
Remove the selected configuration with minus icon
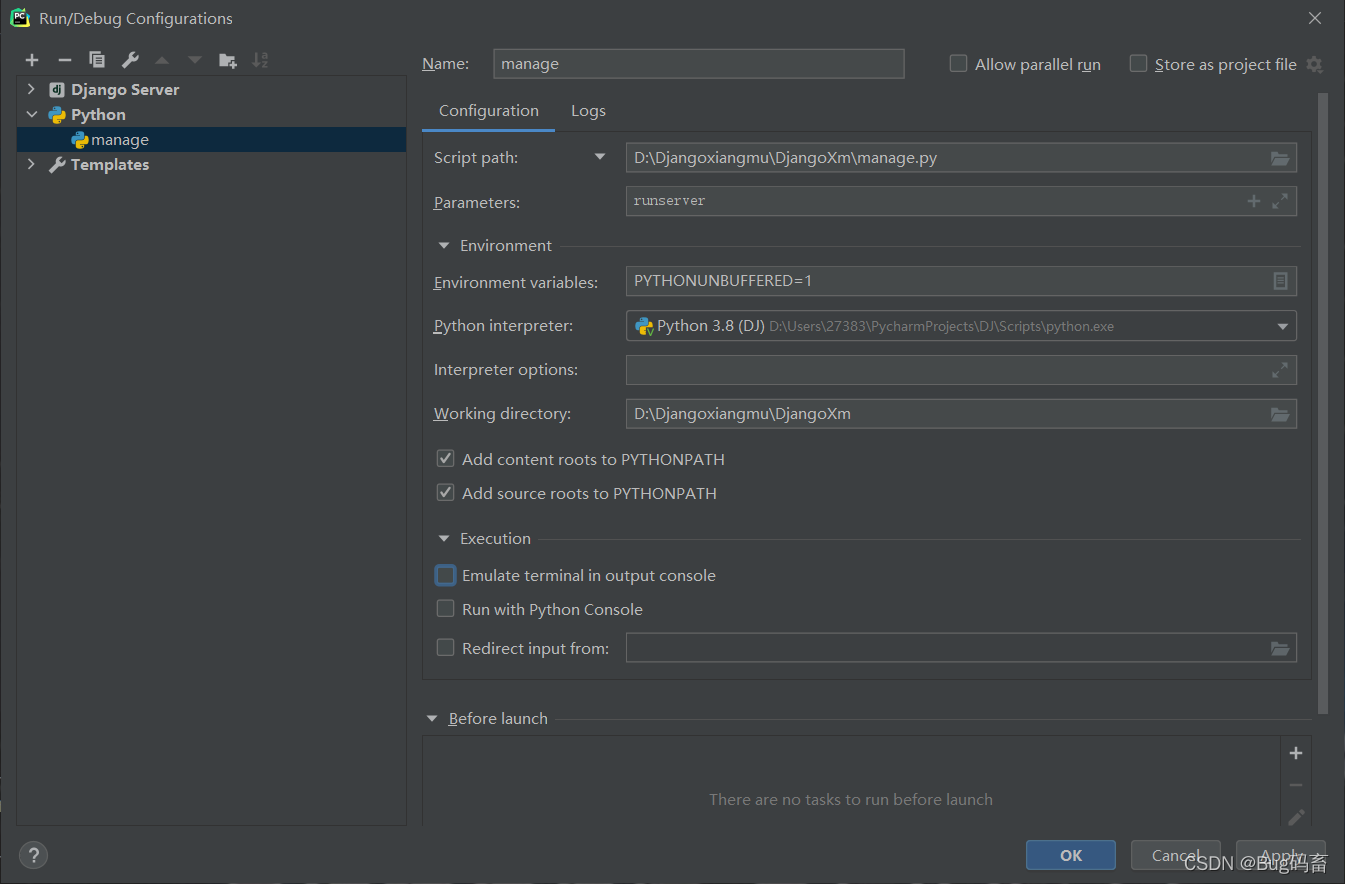pyautogui.click(x=65, y=60)
